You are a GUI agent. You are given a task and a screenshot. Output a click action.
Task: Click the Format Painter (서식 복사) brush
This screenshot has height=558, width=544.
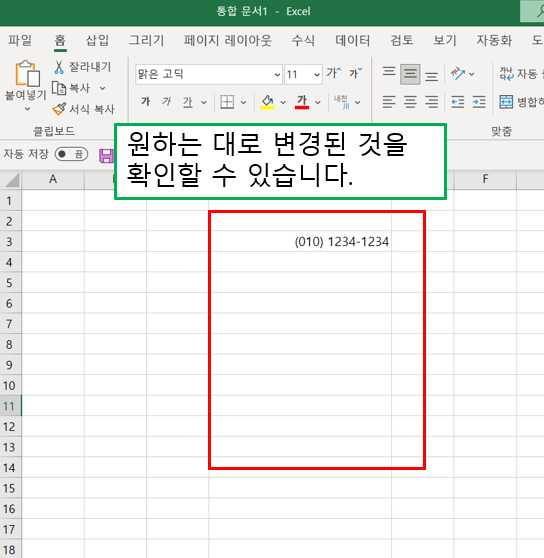[59, 109]
